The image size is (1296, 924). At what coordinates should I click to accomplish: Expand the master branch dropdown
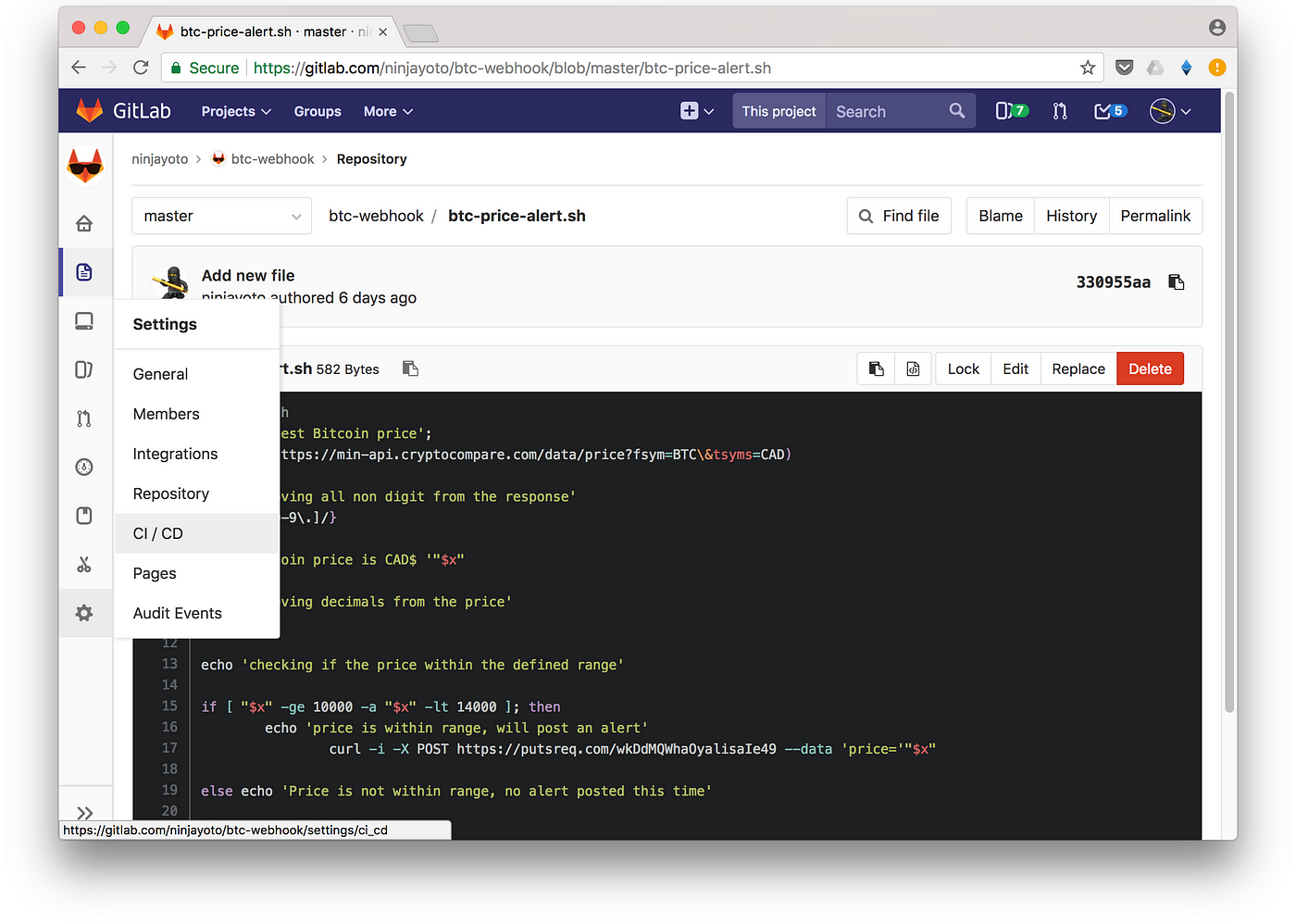(222, 216)
